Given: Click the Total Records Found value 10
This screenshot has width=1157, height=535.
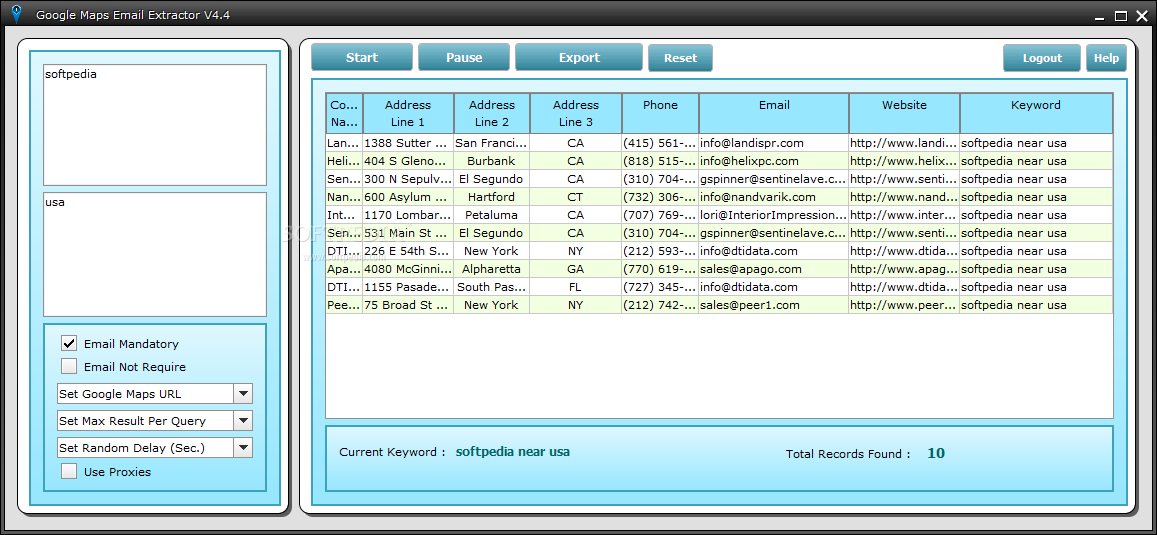Looking at the screenshot, I should [936, 453].
